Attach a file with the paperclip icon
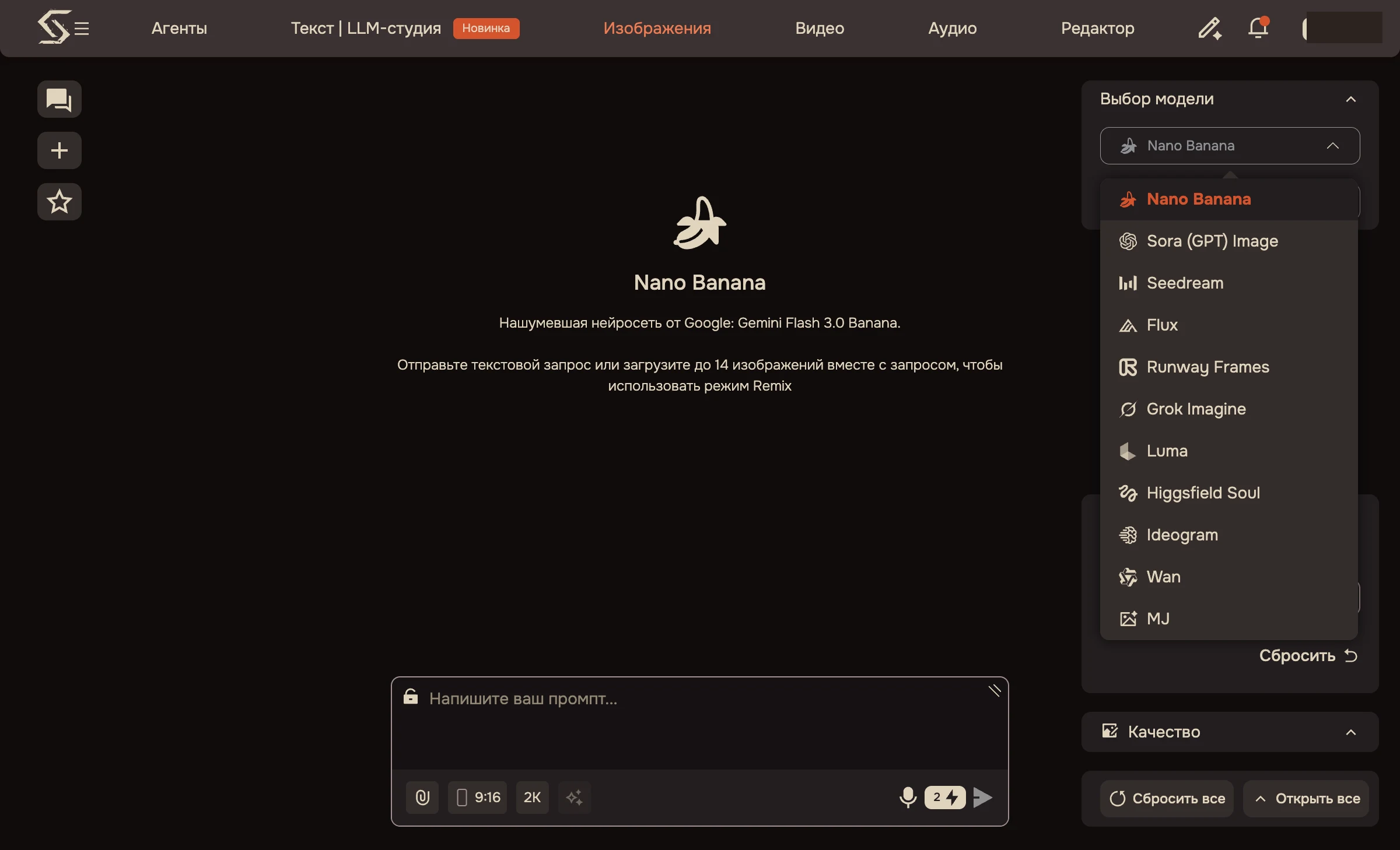Screen dimensions: 1400x850 tap(422, 798)
